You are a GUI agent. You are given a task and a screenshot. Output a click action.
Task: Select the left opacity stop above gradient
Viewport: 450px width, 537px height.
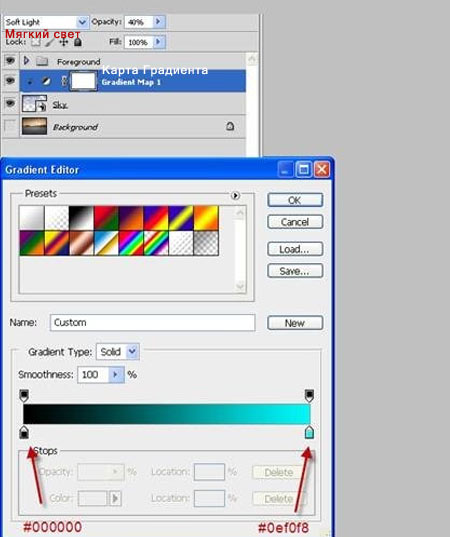(24, 395)
